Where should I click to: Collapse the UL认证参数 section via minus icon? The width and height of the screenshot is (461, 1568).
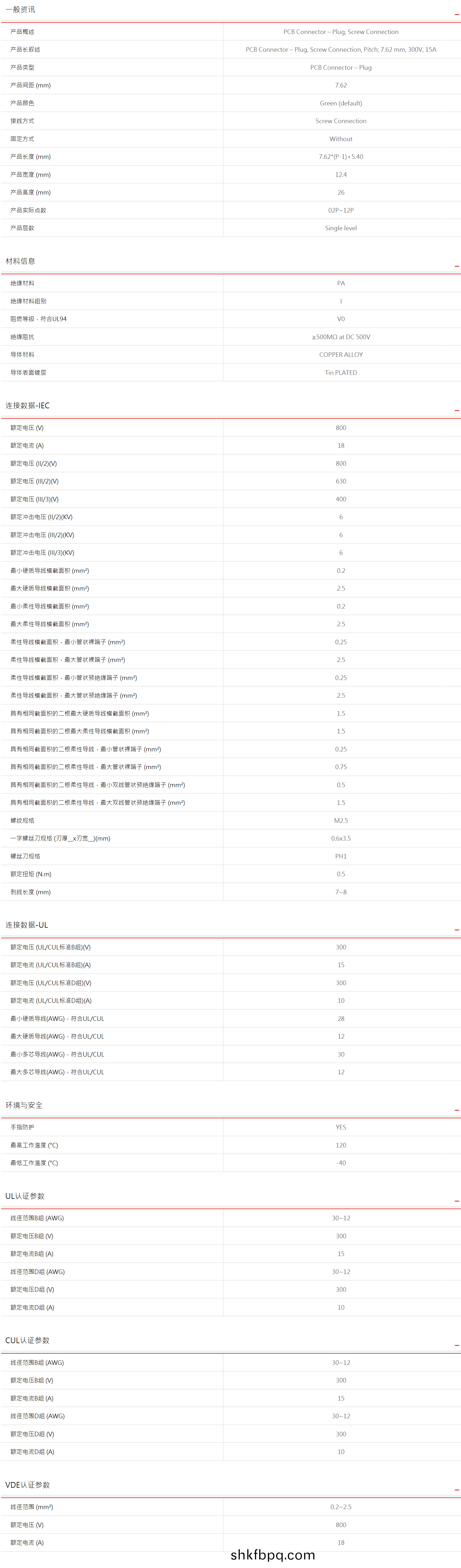[456, 1200]
